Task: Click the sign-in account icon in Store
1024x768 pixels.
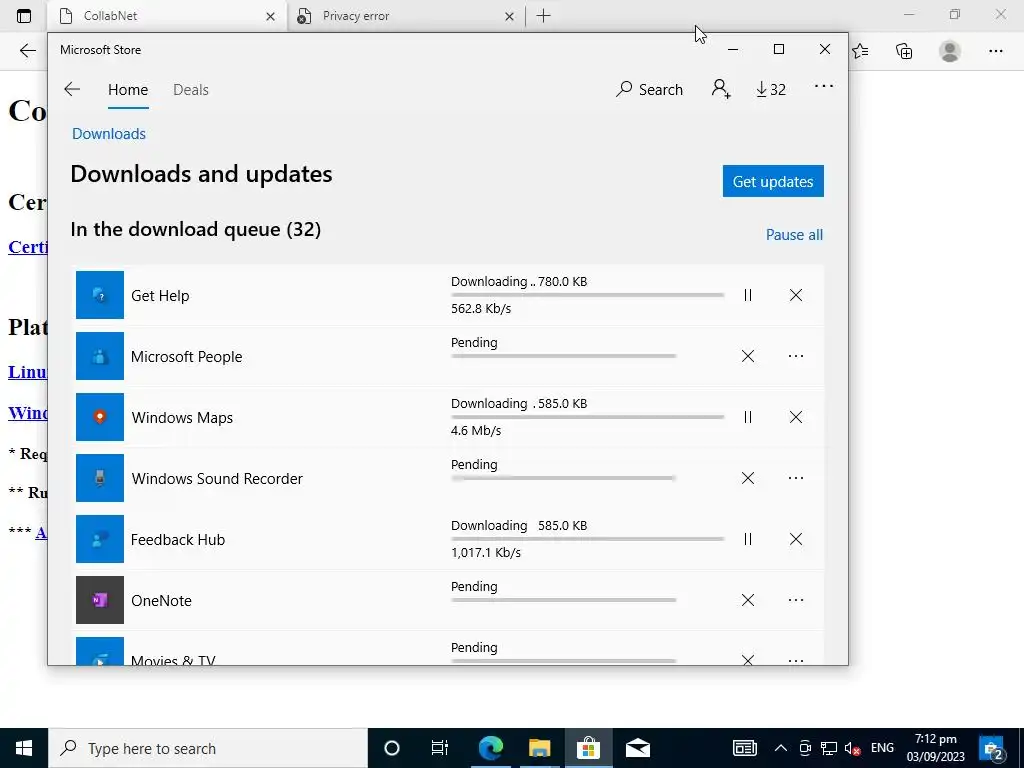Action: click(x=721, y=89)
